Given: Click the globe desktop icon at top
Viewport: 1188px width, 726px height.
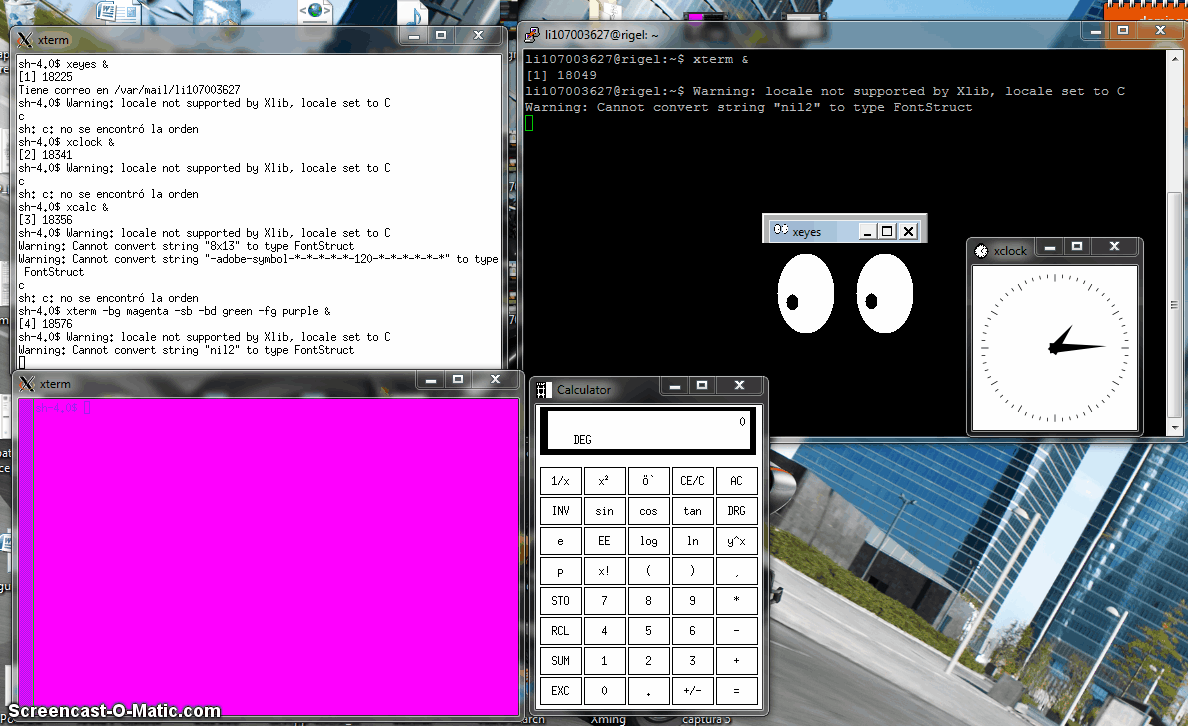Looking at the screenshot, I should 315,11.
